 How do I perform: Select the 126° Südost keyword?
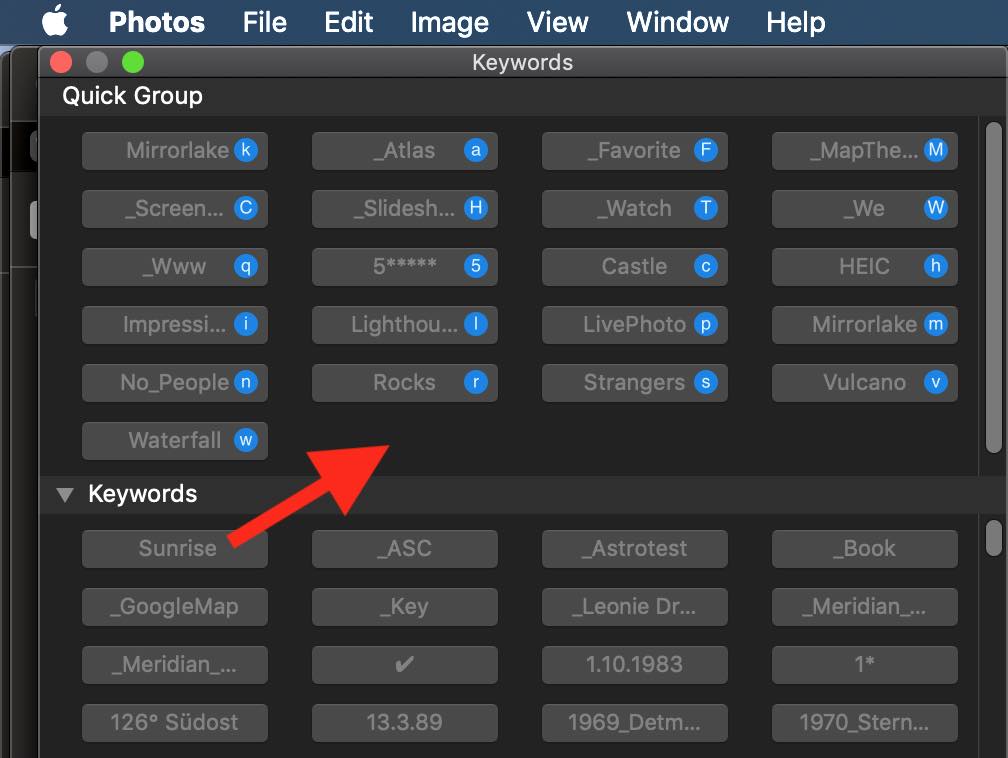point(175,722)
